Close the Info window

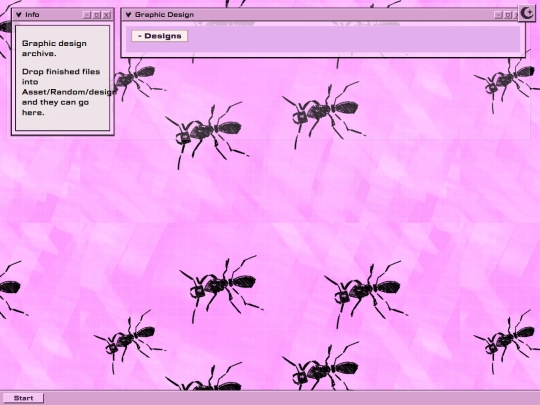pos(106,15)
